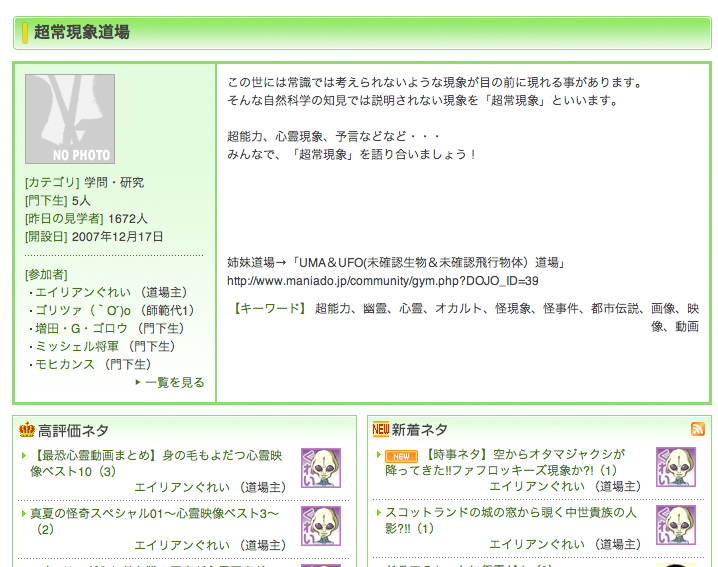The image size is (718, 567).
Task: Click the orange NEW badge before 【時事ネタ】
Action: (401, 456)
